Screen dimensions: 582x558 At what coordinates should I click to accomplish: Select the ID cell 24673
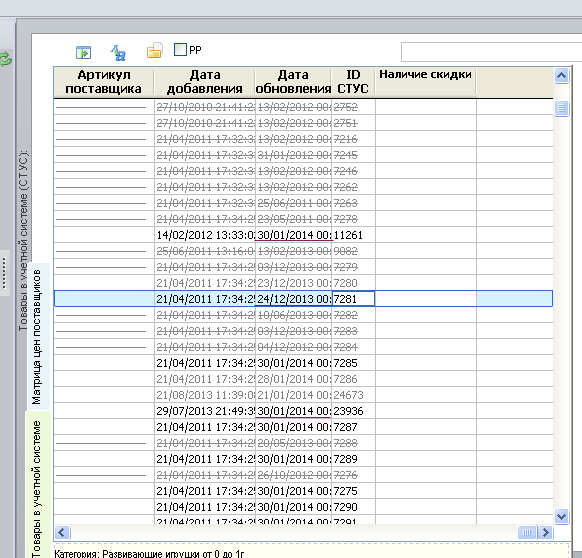coord(353,395)
